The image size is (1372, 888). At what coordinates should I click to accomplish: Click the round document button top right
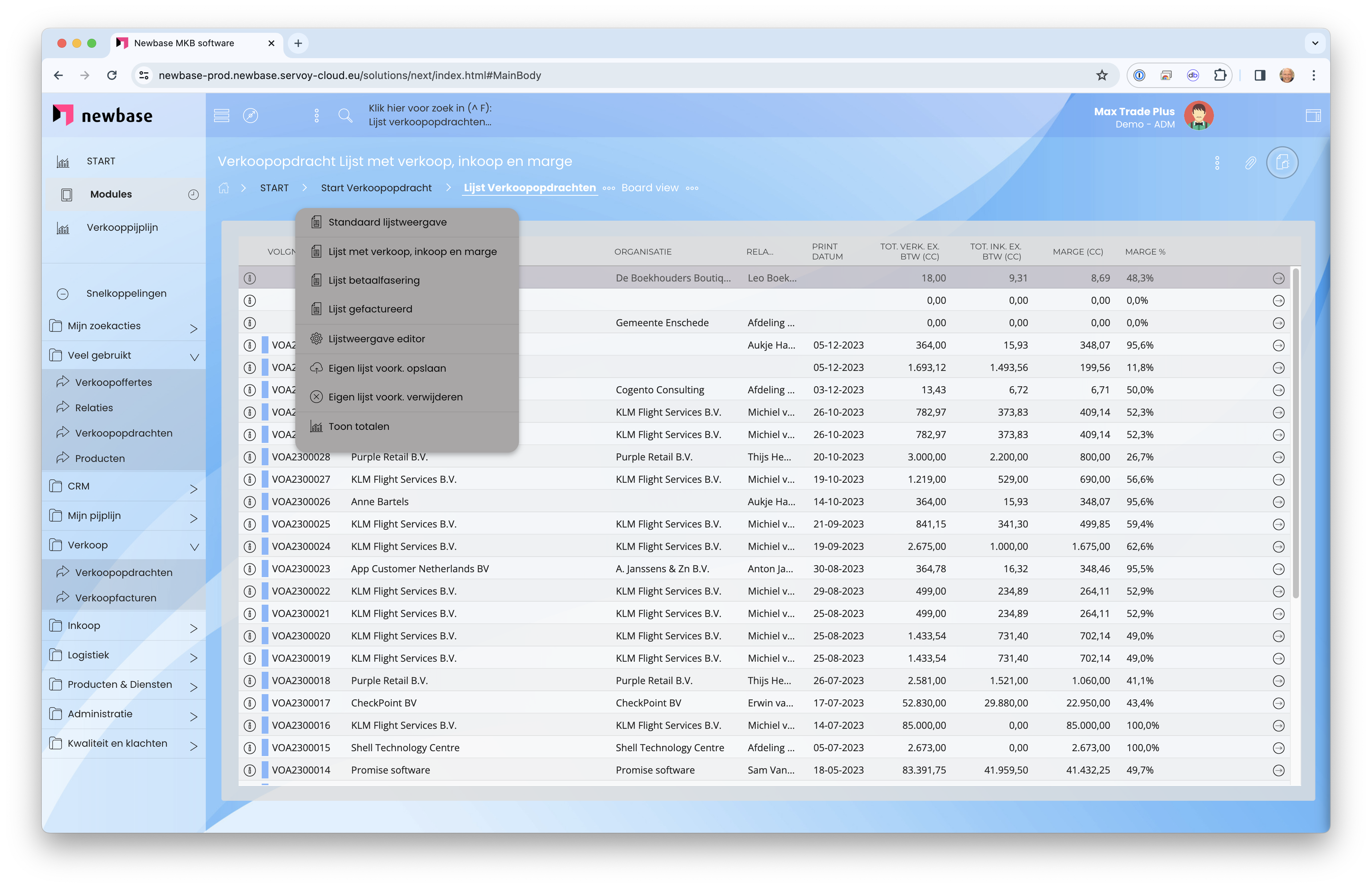coord(1282,163)
